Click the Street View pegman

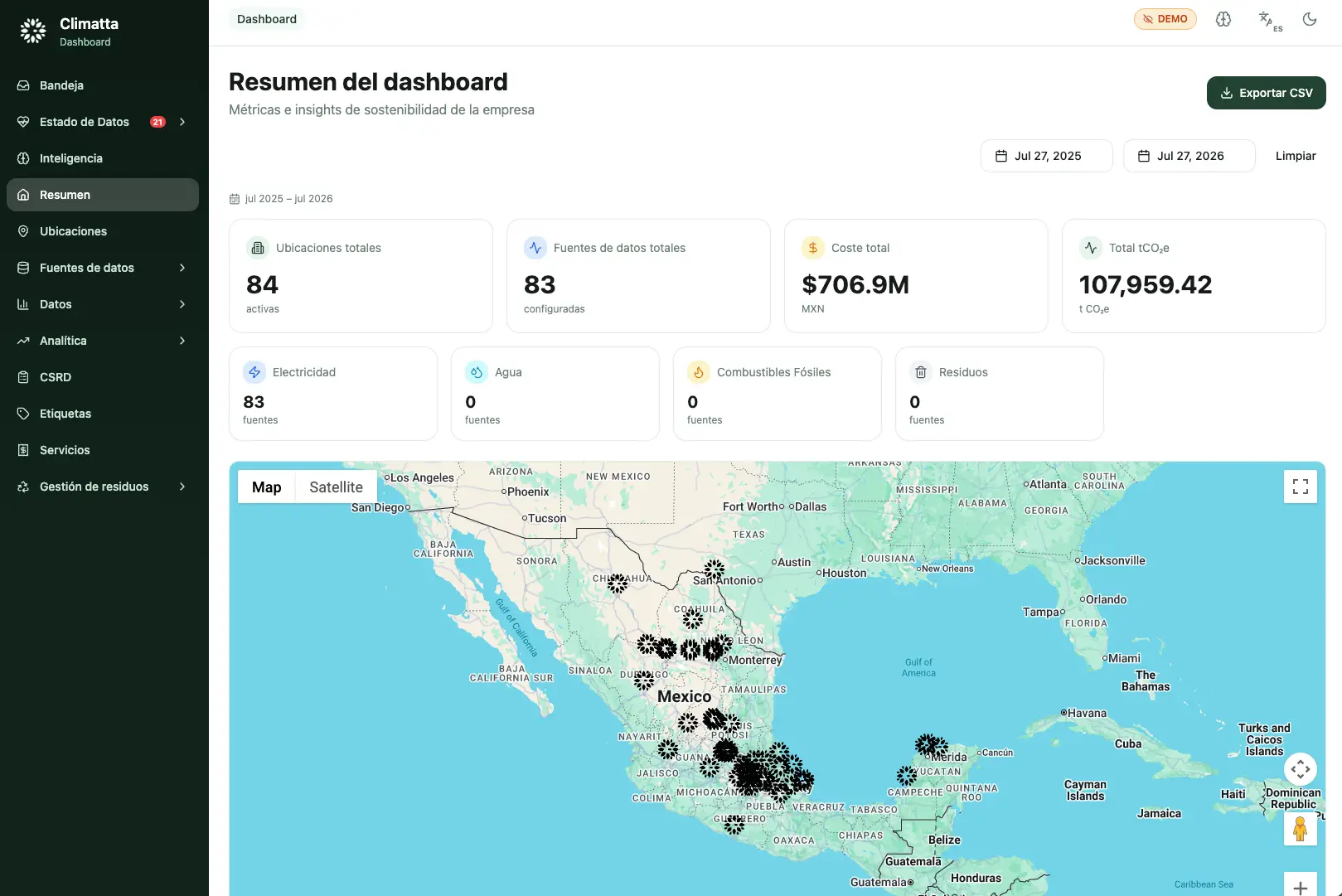[x=1301, y=829]
